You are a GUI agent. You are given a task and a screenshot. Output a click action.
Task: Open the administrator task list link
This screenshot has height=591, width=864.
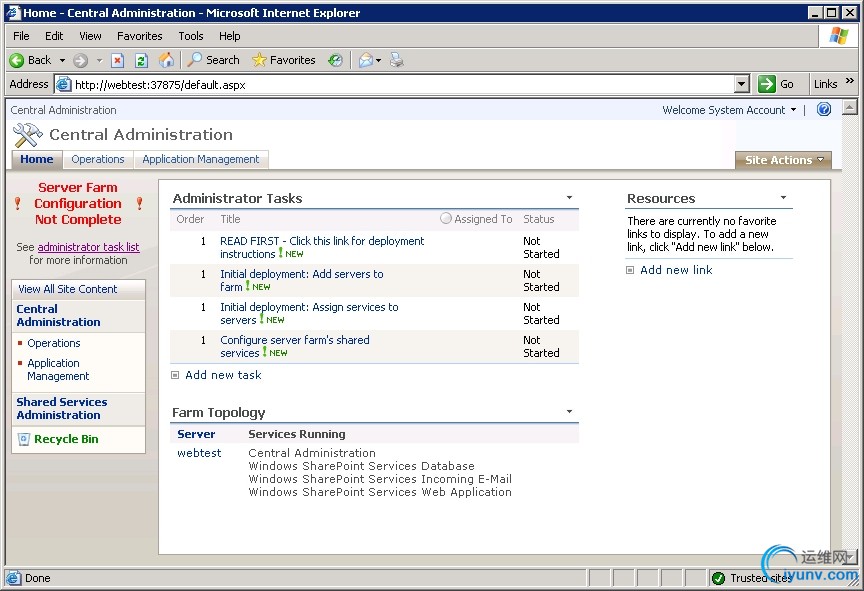[x=88, y=247]
